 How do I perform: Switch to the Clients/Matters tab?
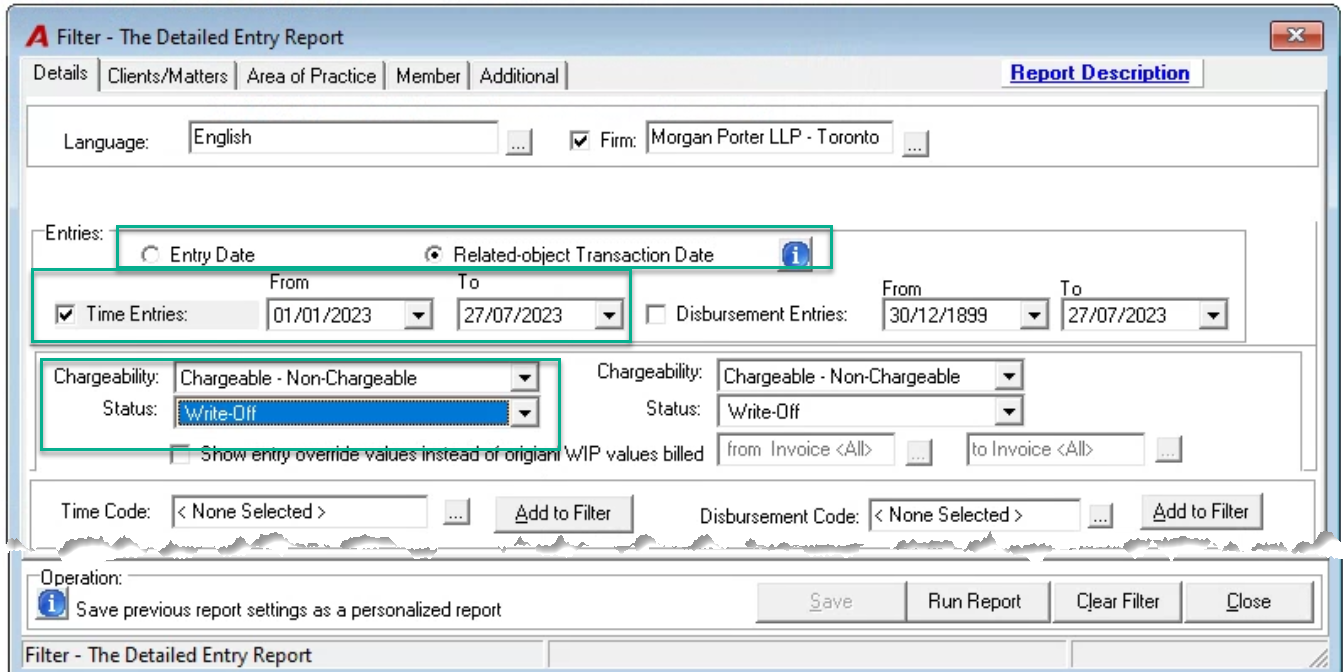[168, 76]
